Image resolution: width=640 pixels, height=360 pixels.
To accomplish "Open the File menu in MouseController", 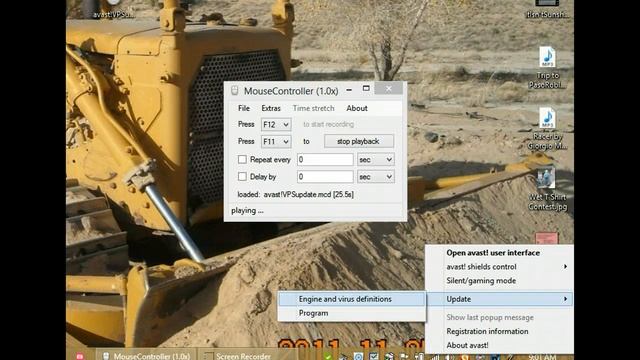I will (244, 108).
